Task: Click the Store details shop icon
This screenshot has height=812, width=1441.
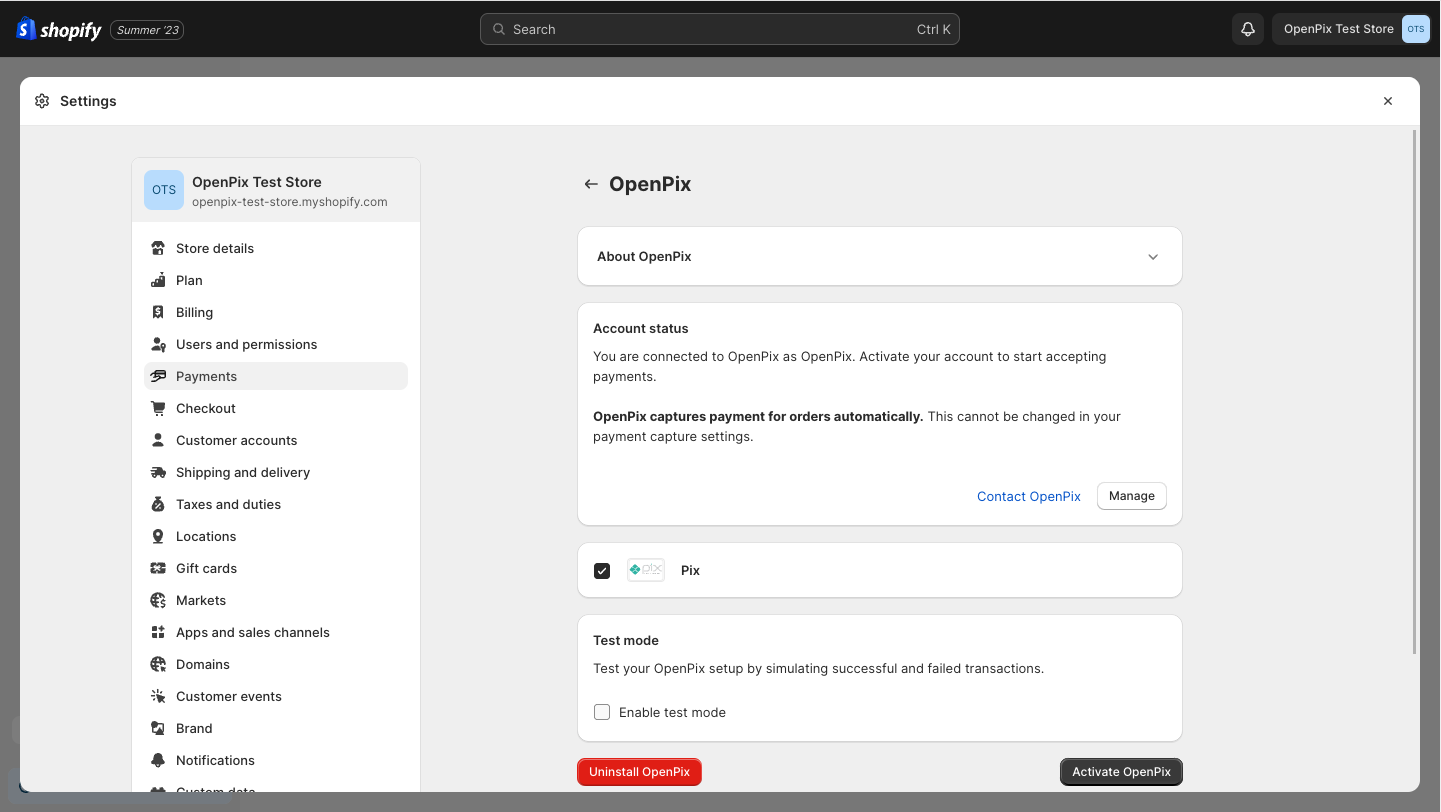Action: click(158, 248)
